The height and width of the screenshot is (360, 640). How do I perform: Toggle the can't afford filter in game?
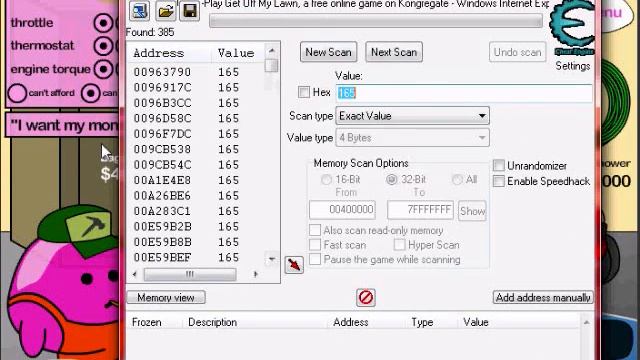click(17, 93)
